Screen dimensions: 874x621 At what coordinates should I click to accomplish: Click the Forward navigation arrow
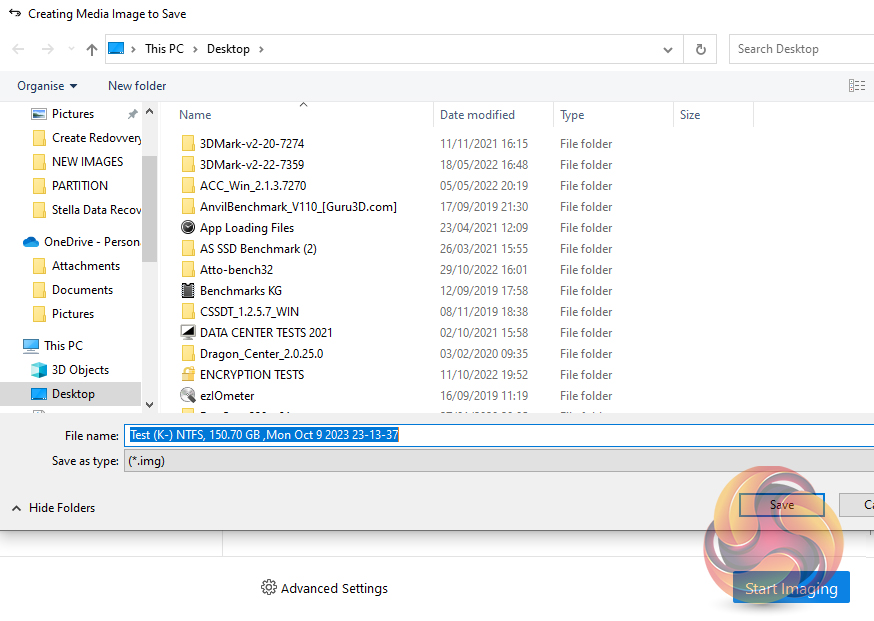coord(48,49)
